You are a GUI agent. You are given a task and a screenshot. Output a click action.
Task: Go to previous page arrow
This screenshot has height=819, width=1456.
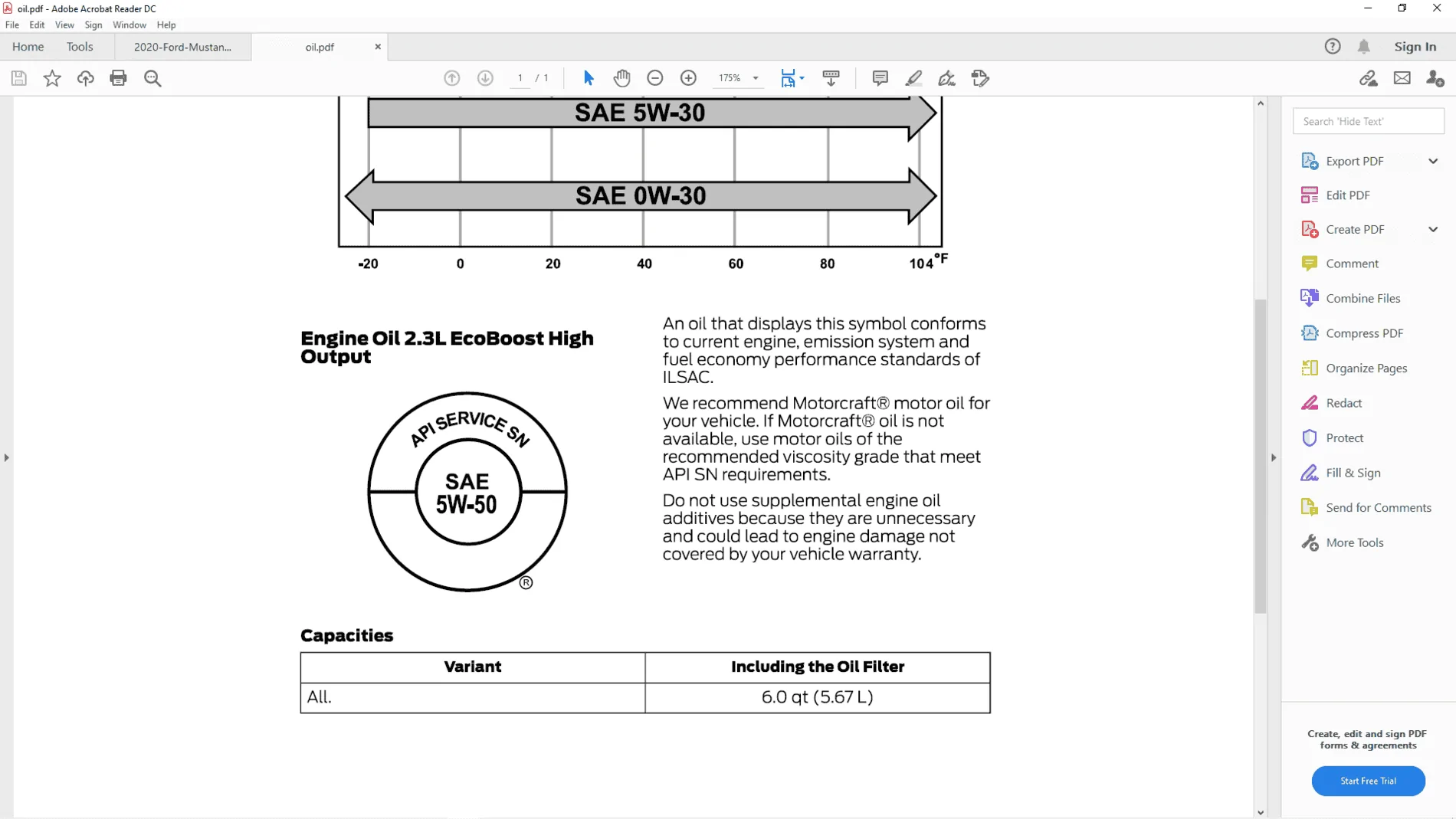click(452, 78)
